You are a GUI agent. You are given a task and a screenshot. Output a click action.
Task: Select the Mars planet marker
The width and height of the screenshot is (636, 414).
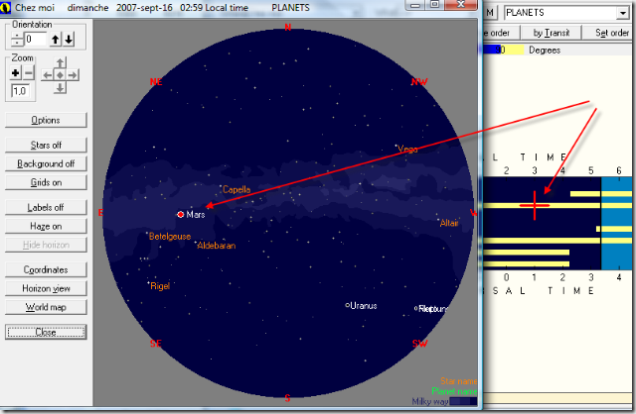(x=180, y=215)
